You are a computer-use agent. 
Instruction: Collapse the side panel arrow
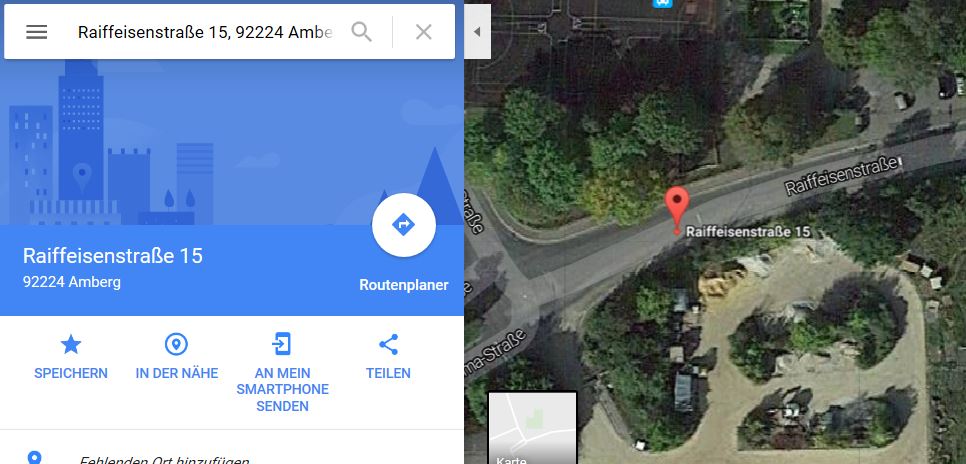[x=477, y=32]
